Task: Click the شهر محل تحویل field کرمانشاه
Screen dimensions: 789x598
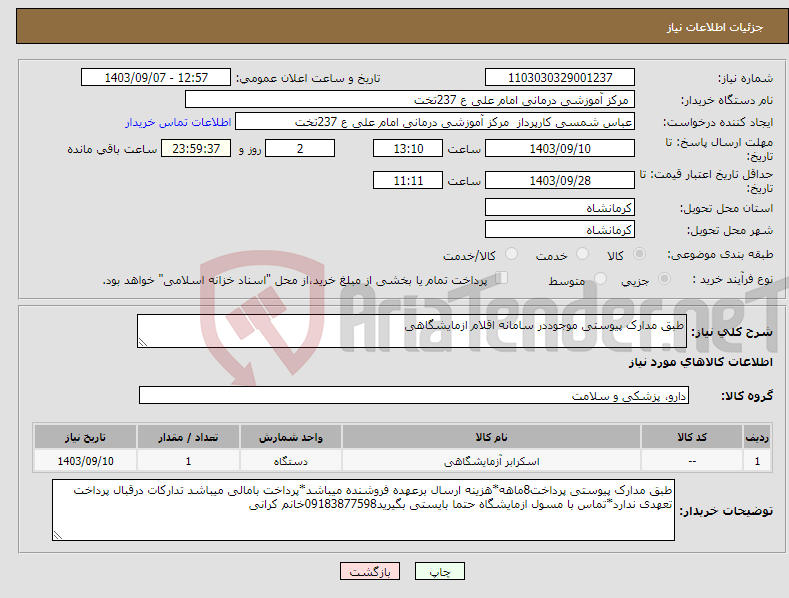Action: click(560, 230)
